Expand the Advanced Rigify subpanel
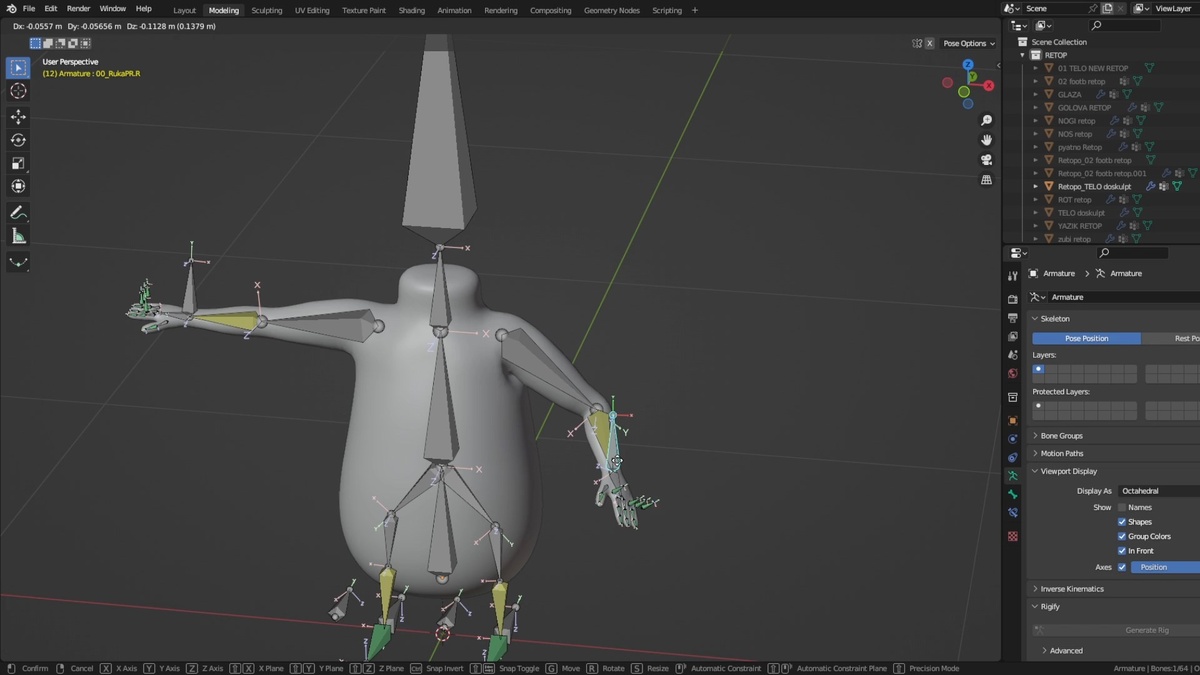Screen dimensions: 1200x675 pyautogui.click(x=1065, y=650)
